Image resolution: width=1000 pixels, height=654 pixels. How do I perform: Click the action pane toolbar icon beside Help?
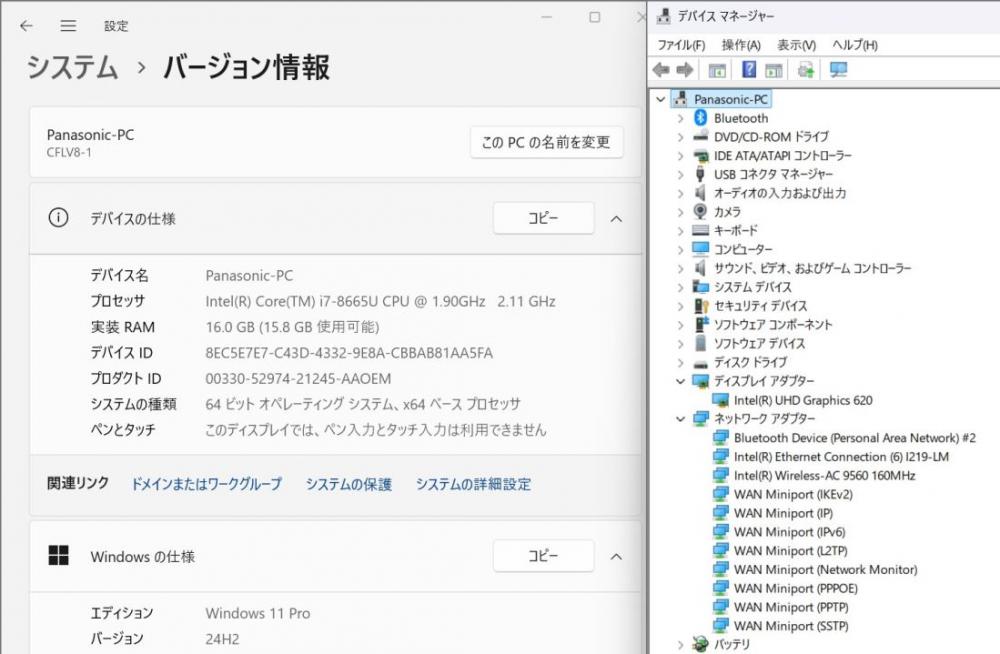point(774,70)
